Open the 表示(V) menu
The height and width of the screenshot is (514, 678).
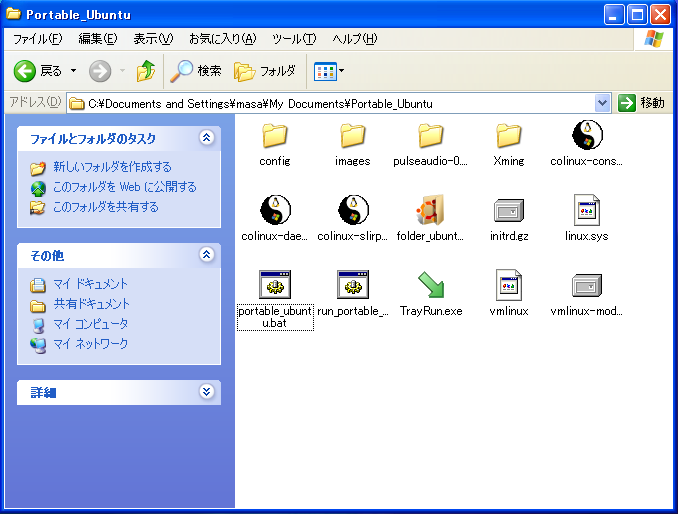pos(153,39)
